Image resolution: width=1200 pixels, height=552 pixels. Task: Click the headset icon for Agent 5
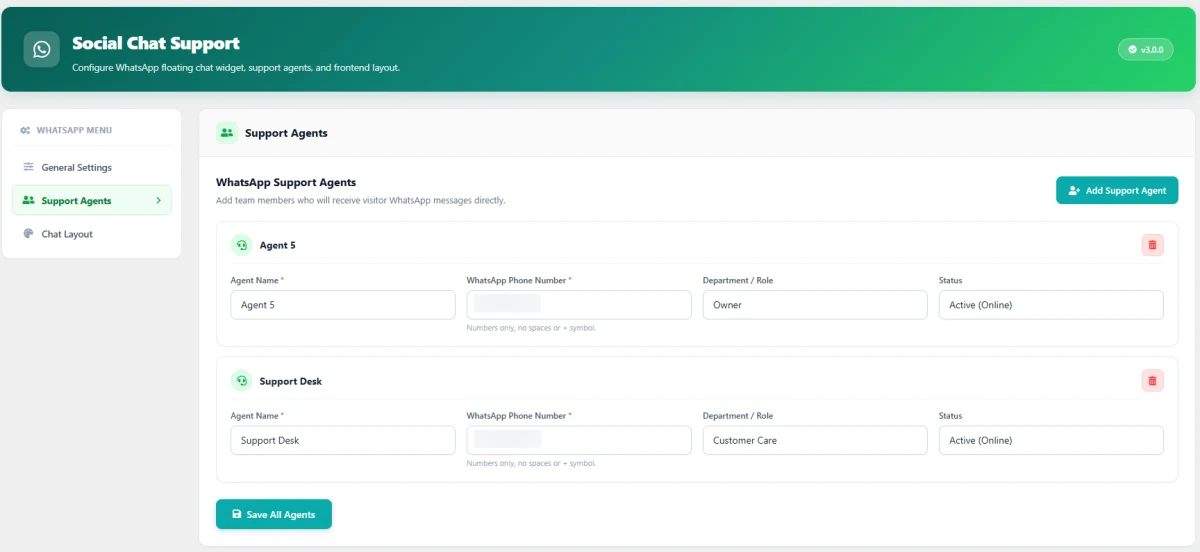pos(241,245)
